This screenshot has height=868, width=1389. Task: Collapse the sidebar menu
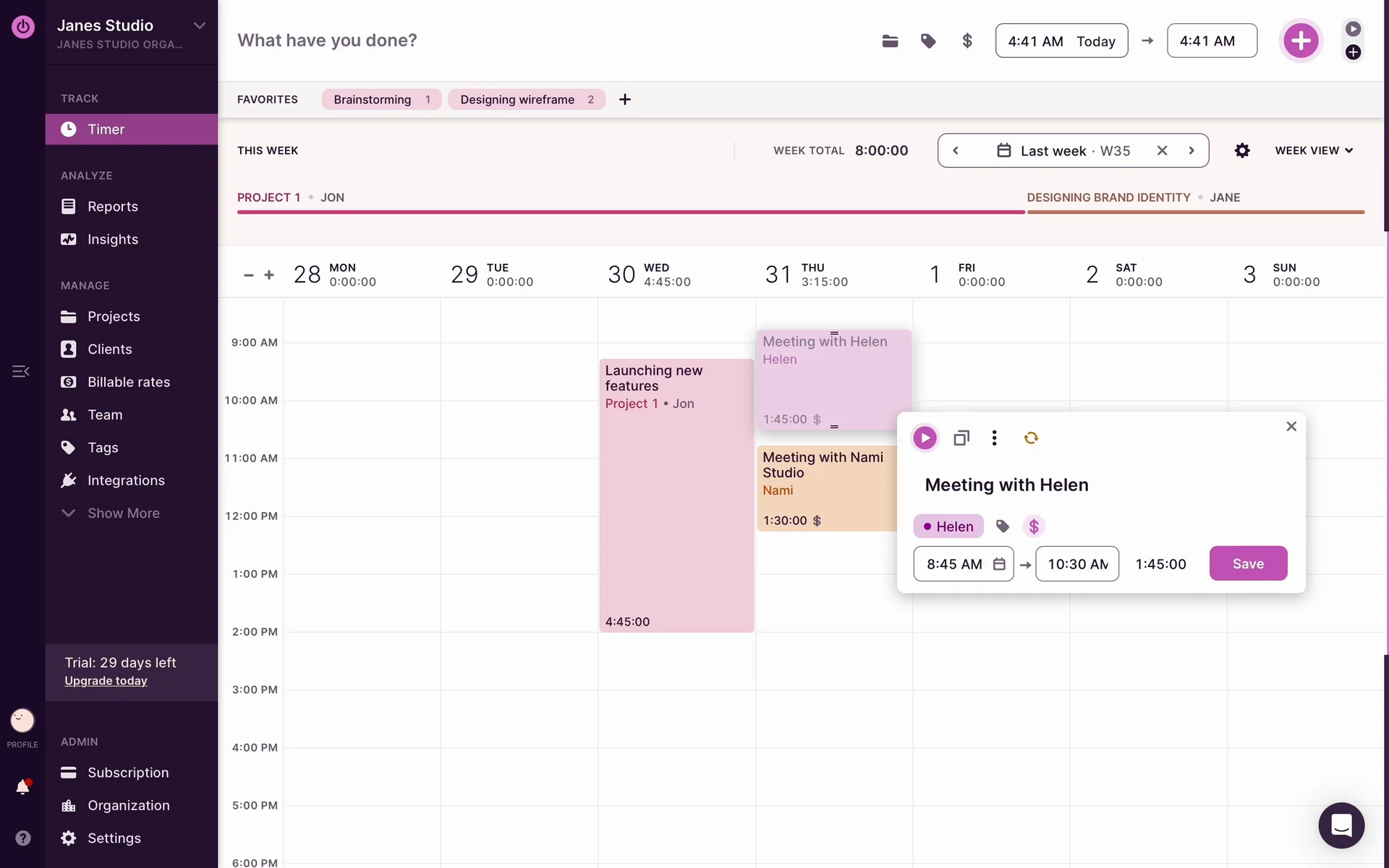pyautogui.click(x=20, y=371)
